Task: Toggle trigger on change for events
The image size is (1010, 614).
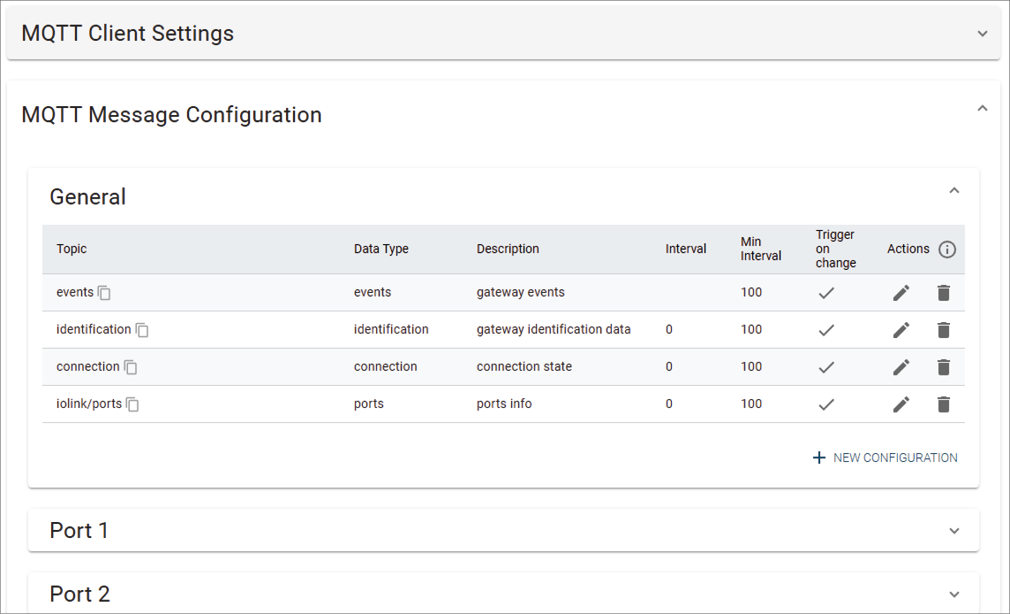Action: pos(826,292)
